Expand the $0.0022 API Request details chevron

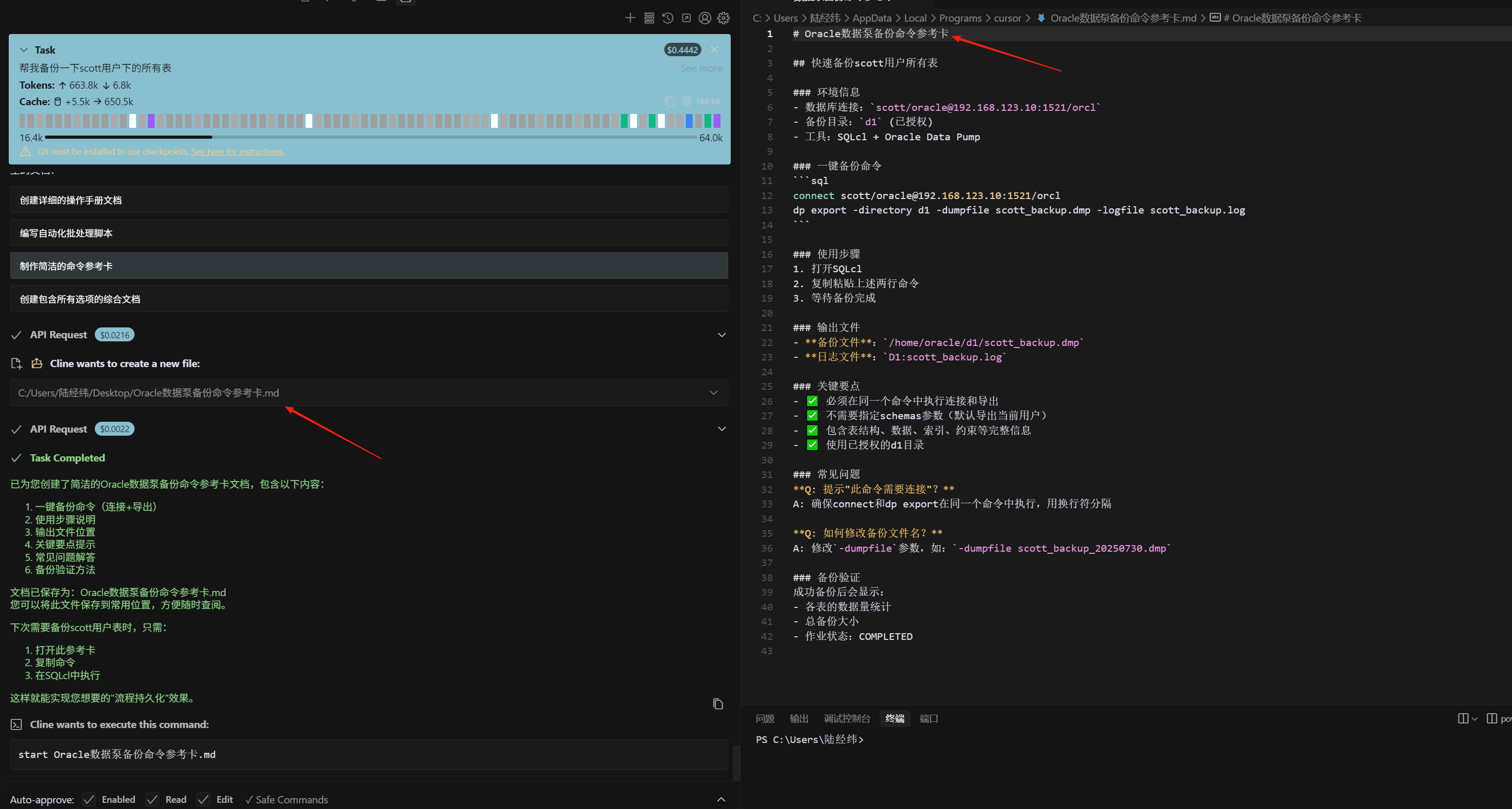click(x=722, y=428)
